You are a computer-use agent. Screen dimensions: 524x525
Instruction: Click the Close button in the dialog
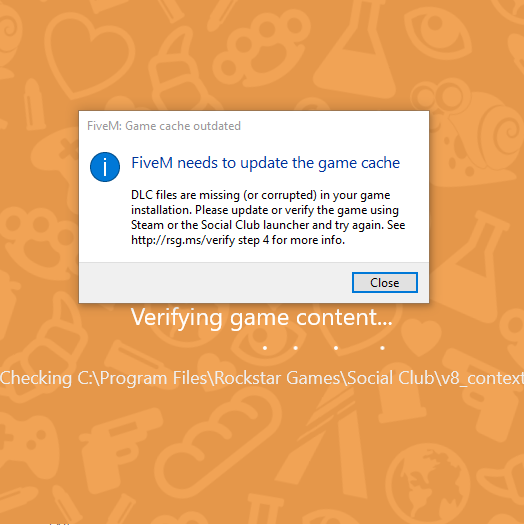coord(385,283)
